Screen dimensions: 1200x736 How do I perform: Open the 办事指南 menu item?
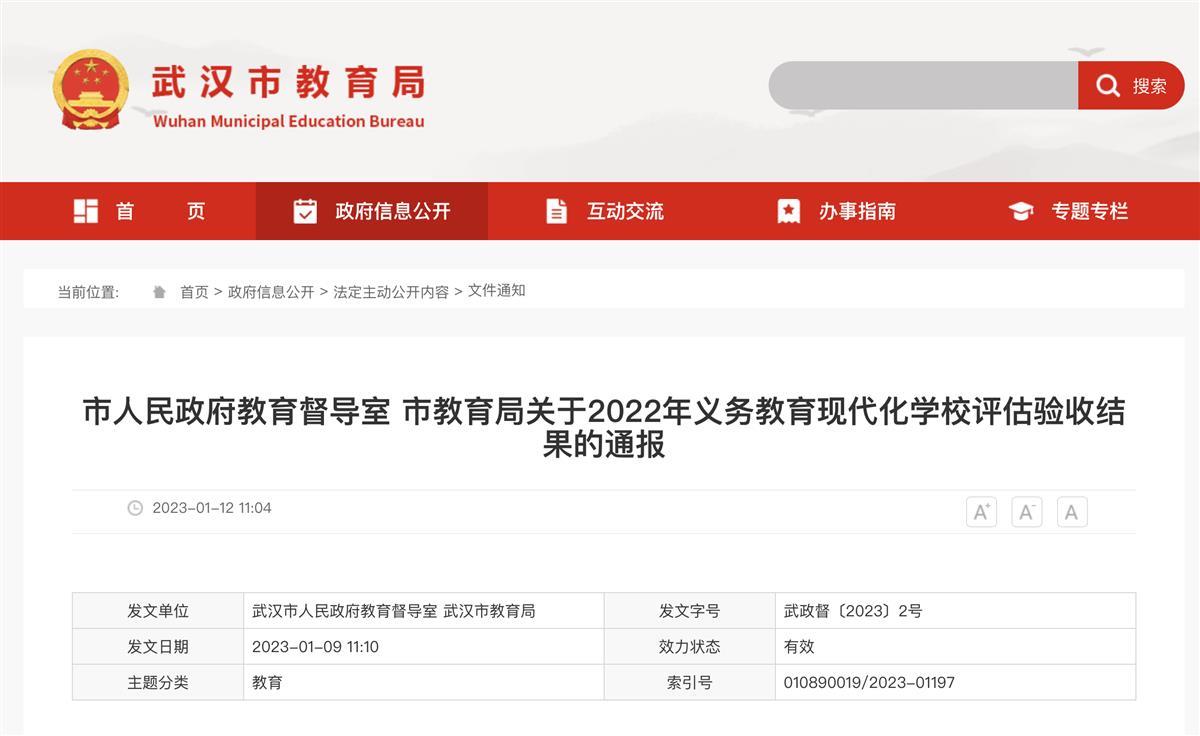857,211
